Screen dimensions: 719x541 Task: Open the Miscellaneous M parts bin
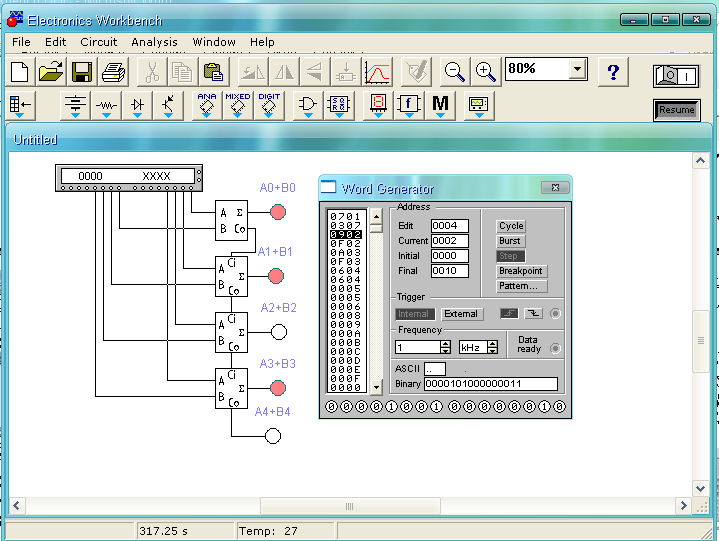[440, 106]
